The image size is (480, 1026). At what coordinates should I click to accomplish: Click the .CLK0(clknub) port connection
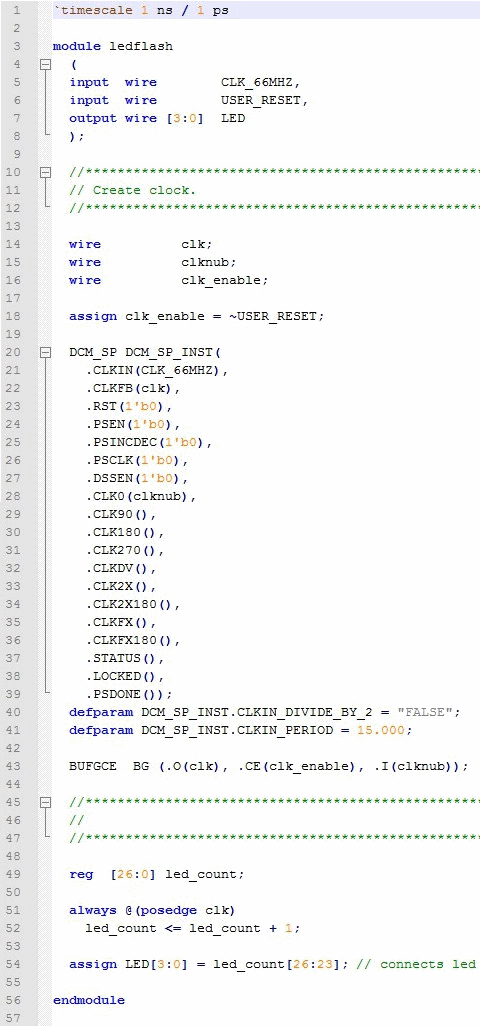click(x=141, y=496)
